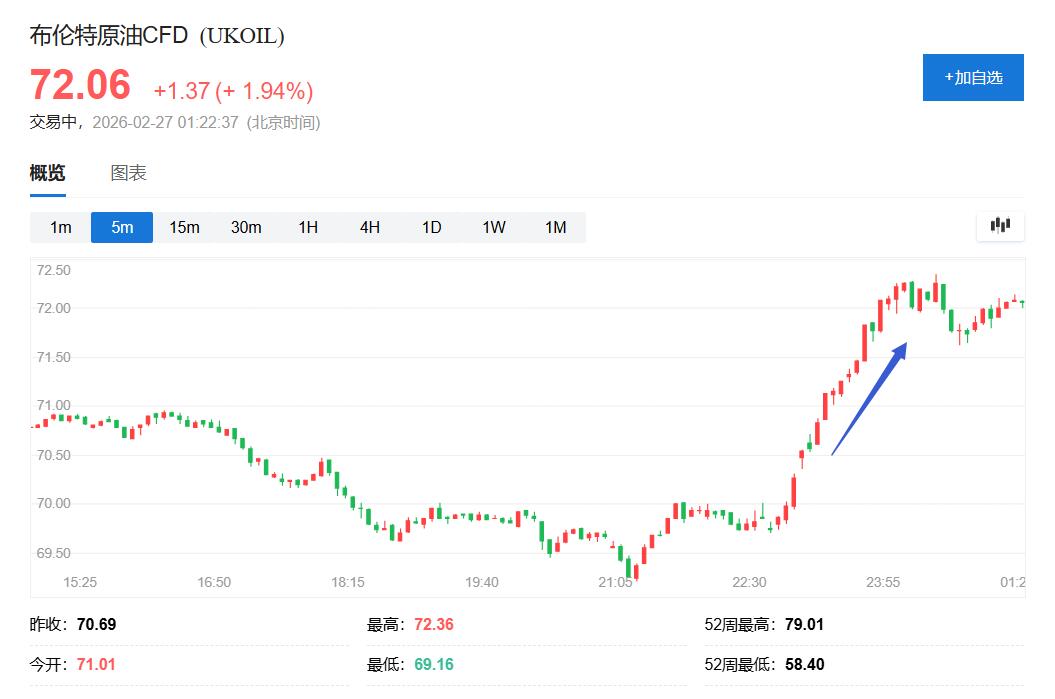The width and height of the screenshot is (1055, 699).
Task: Click the current price 72.06
Action: coord(80,86)
